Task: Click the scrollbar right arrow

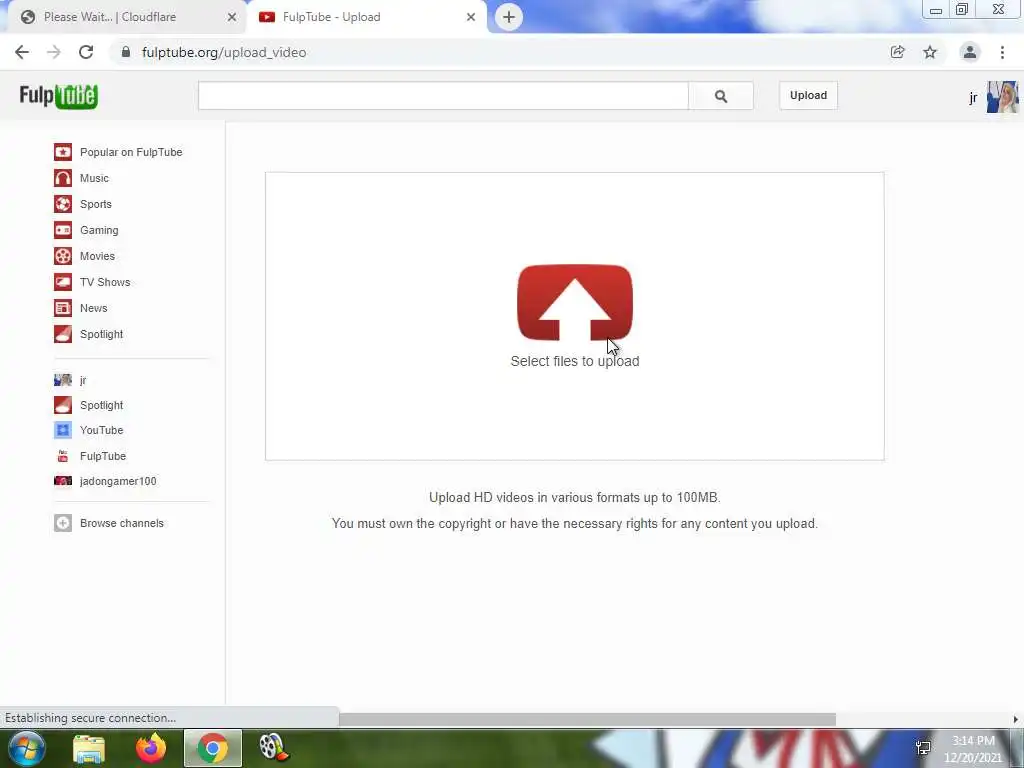Action: pos(1016,719)
